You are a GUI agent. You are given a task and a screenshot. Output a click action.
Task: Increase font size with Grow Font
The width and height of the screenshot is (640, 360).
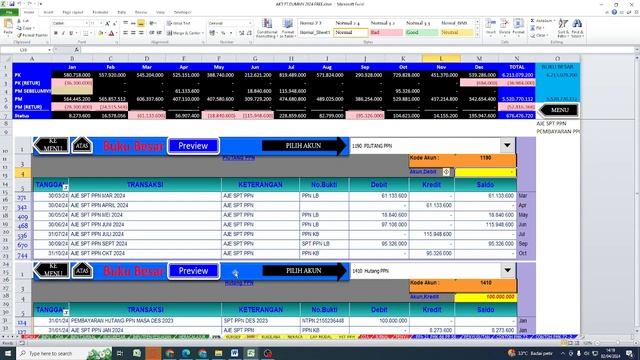tap(107, 23)
